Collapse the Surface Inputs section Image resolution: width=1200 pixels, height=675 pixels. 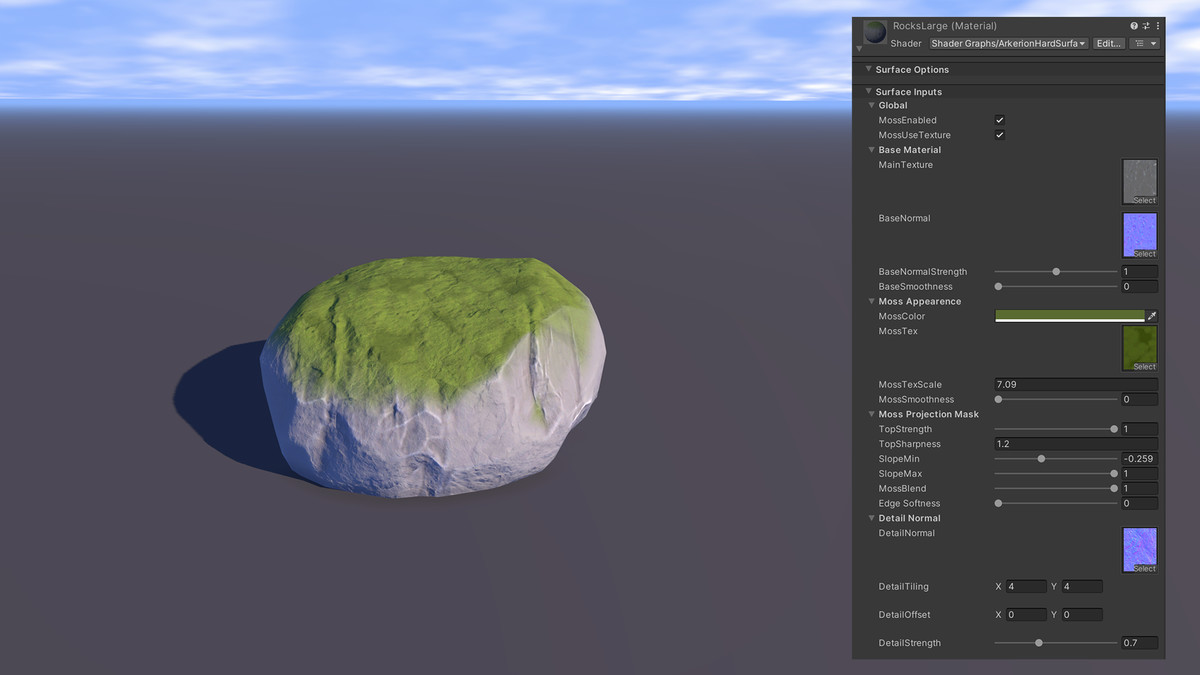pyautogui.click(x=869, y=91)
